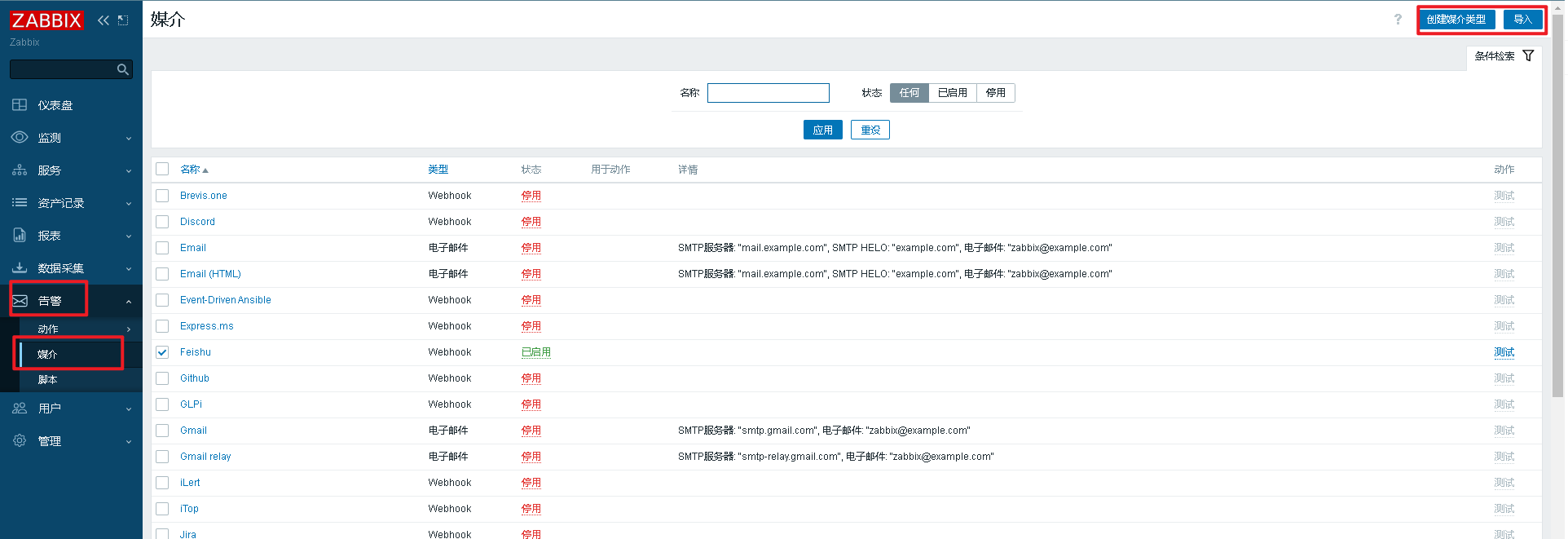Expand the 服务 menu chevron
The height and width of the screenshot is (539, 1568).
point(129,171)
